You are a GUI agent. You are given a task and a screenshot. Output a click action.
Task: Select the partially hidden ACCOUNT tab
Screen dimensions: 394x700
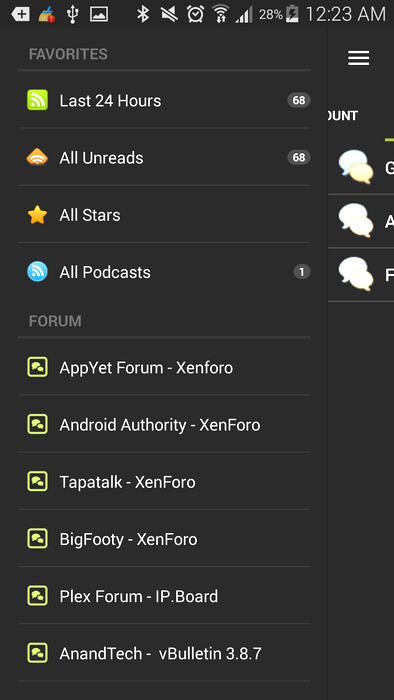coord(343,116)
